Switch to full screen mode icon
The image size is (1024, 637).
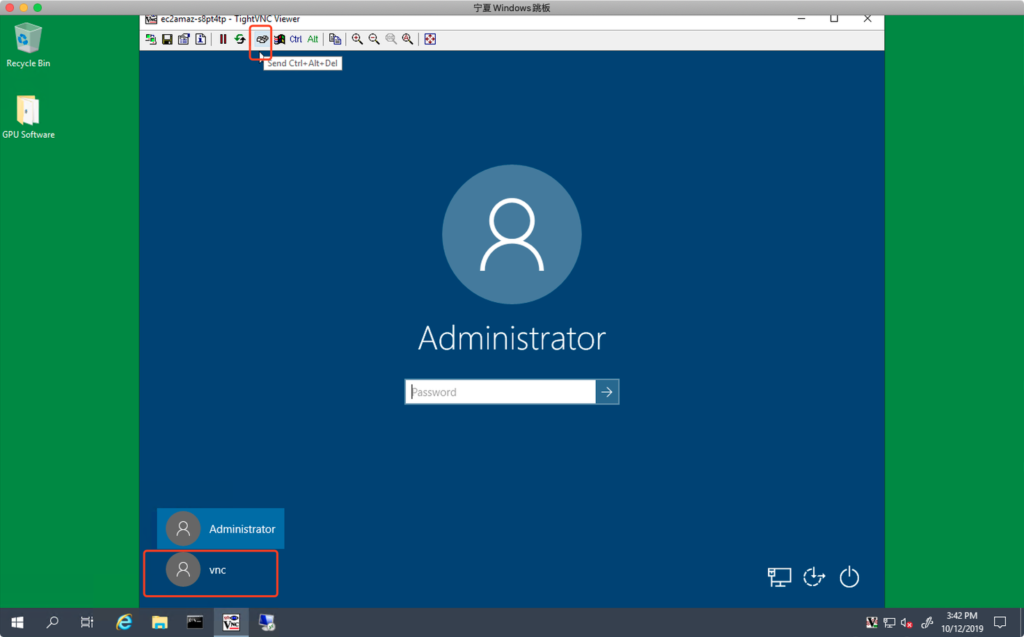point(430,39)
